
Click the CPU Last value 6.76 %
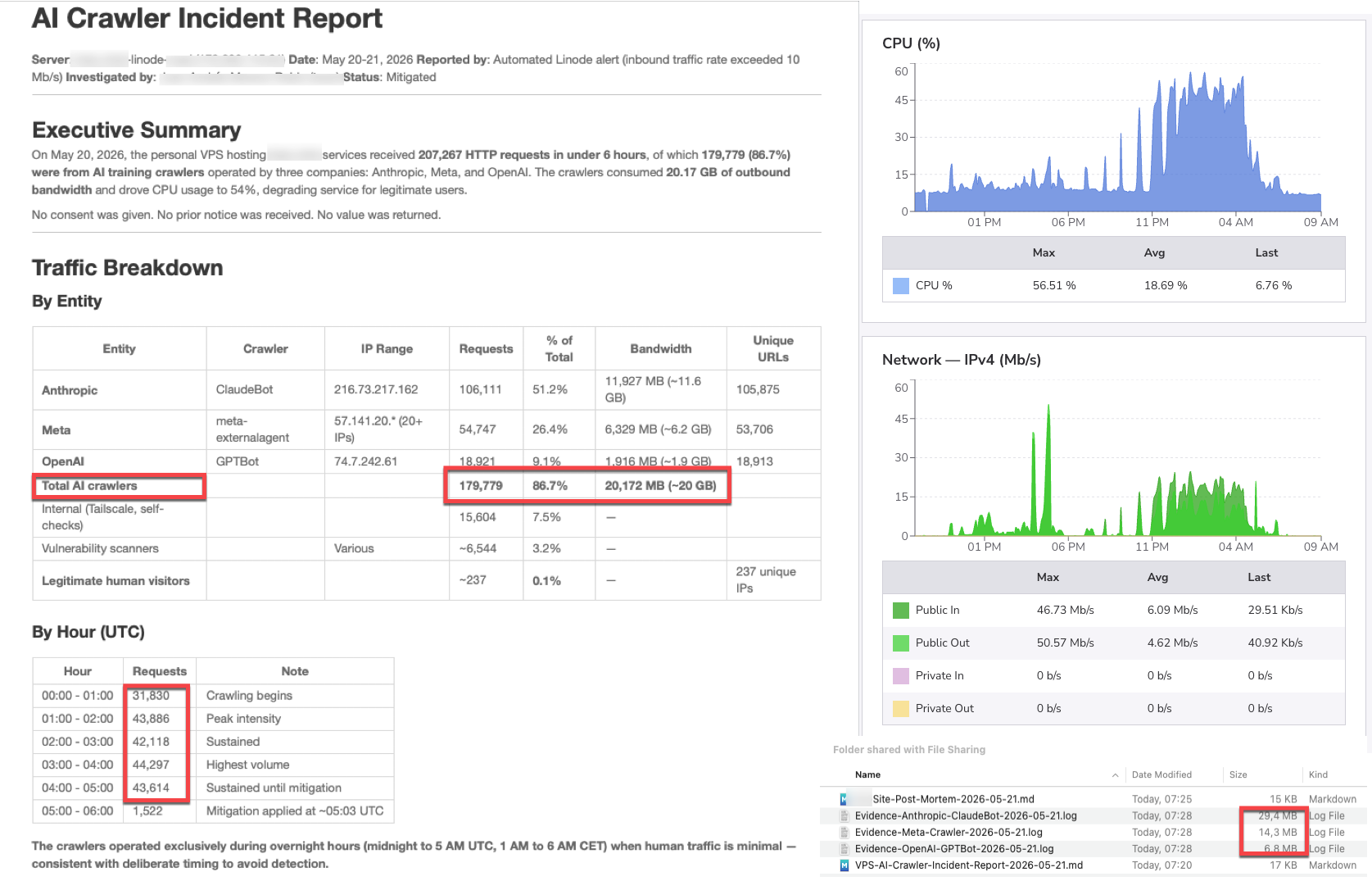1274,285
